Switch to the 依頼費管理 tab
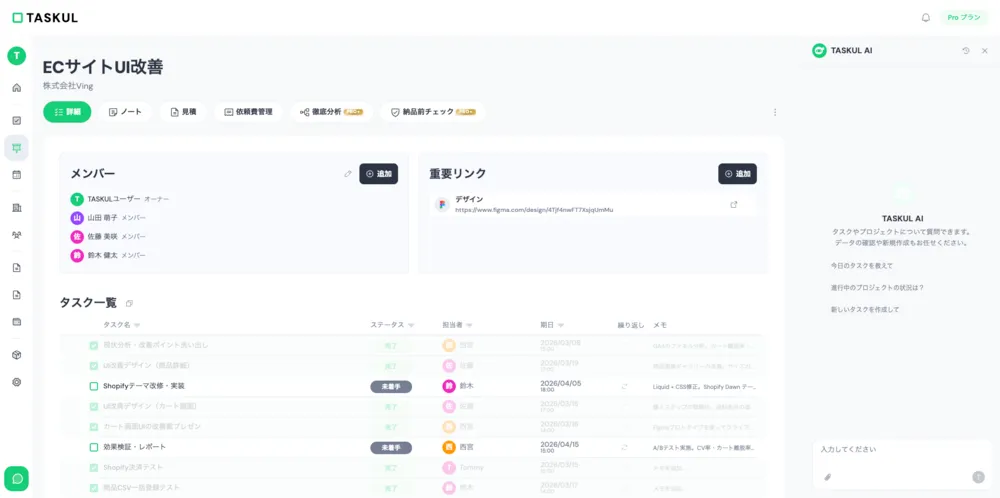1000x498 pixels. pyautogui.click(x=248, y=112)
